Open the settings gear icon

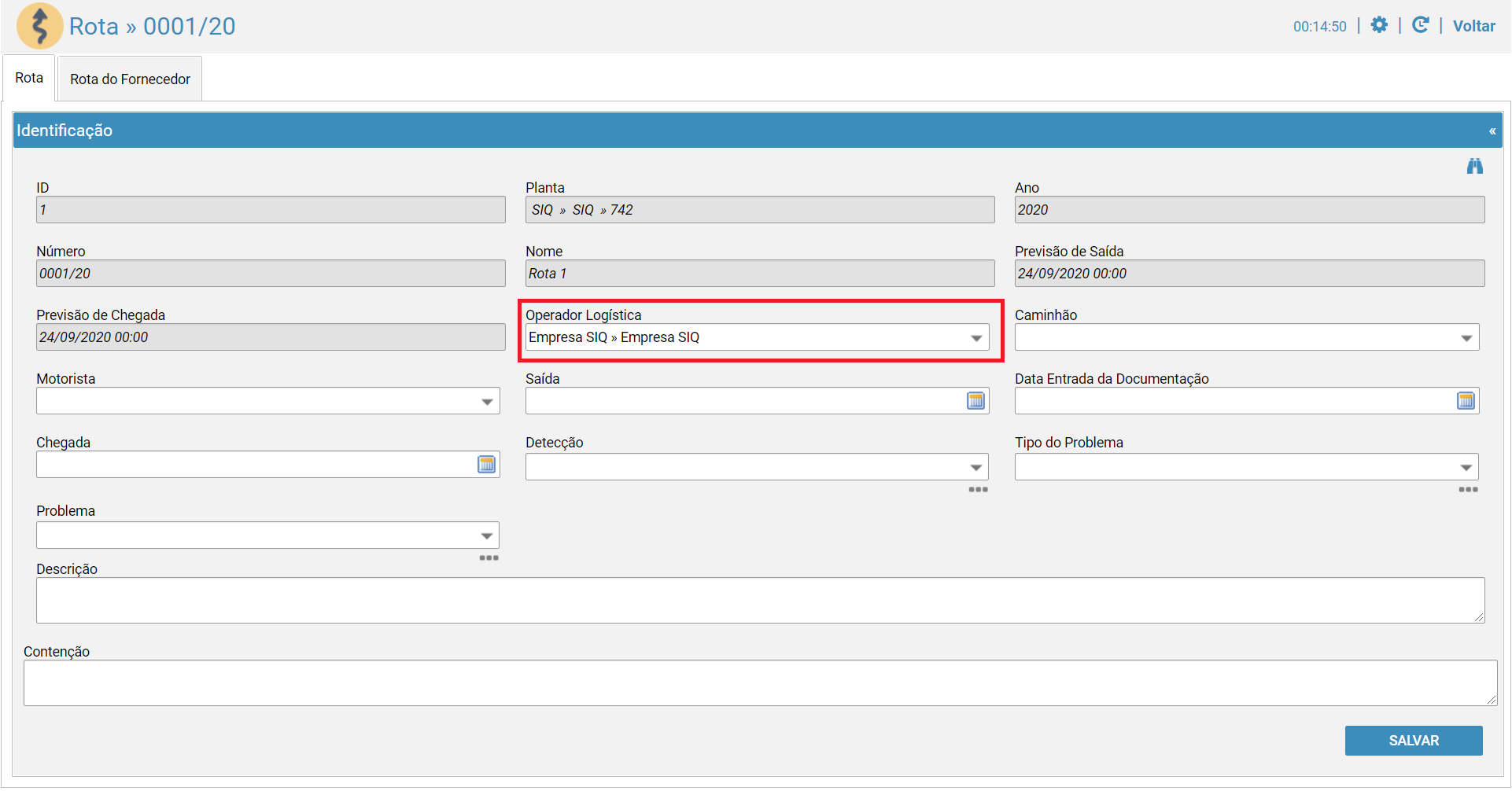(x=1379, y=25)
